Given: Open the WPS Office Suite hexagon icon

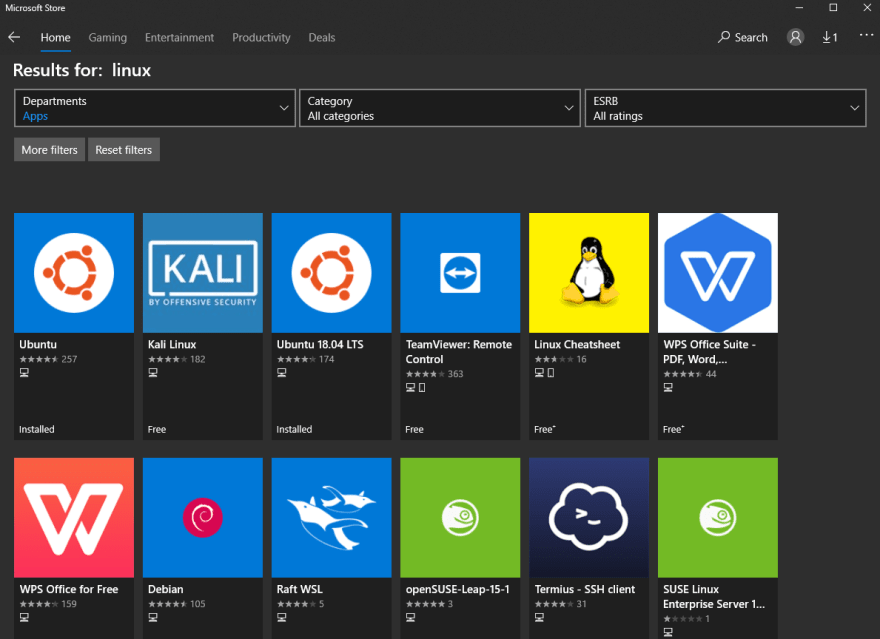Looking at the screenshot, I should pyautogui.click(x=718, y=273).
